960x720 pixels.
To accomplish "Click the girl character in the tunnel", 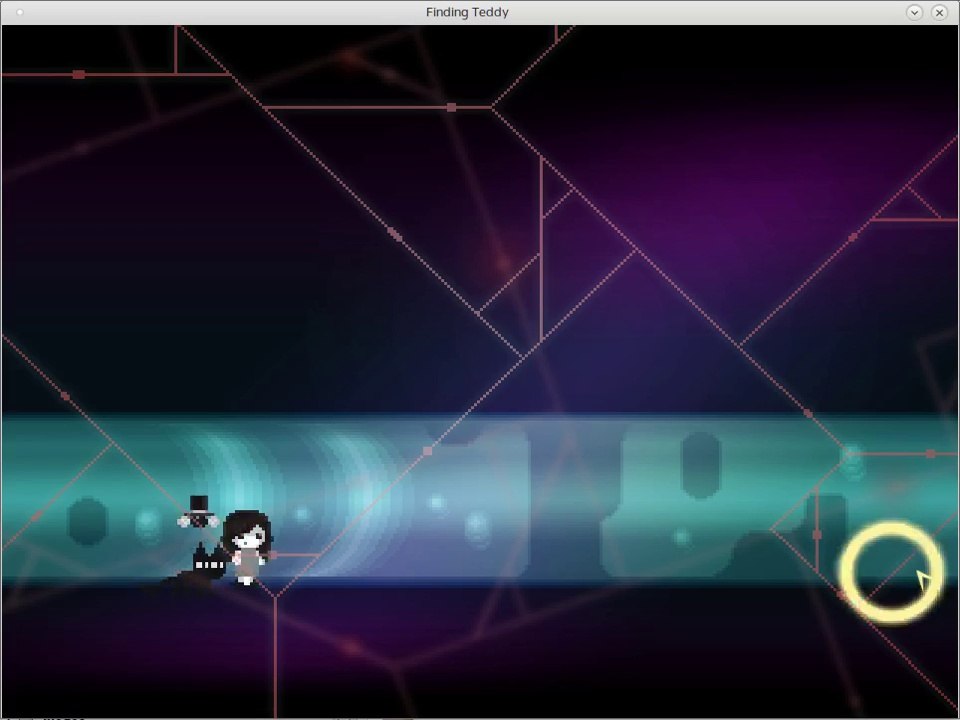I will point(247,547).
